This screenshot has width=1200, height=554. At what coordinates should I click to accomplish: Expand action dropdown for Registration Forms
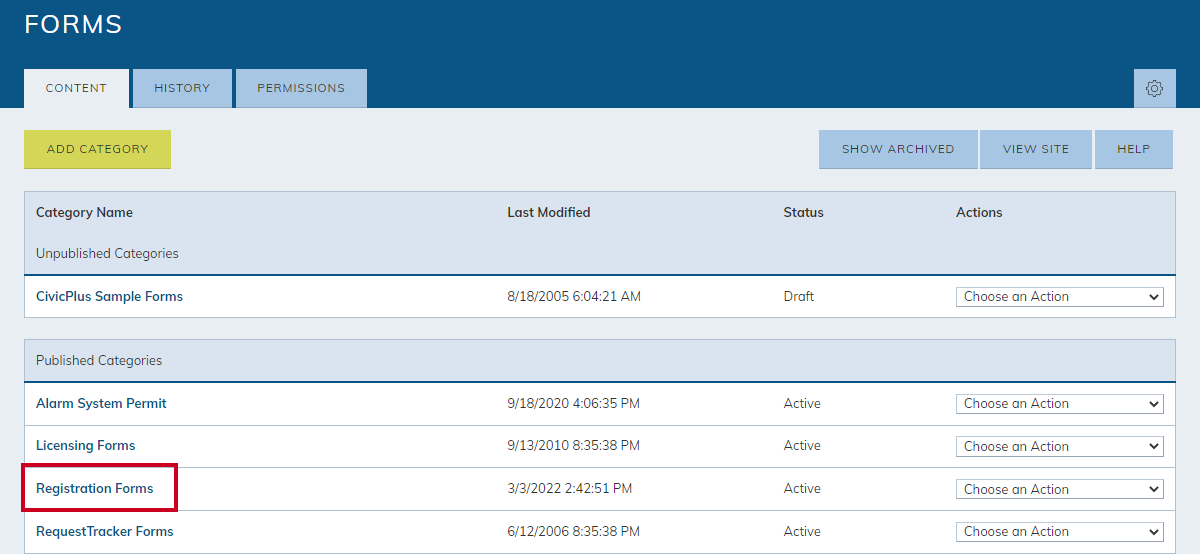(1060, 489)
